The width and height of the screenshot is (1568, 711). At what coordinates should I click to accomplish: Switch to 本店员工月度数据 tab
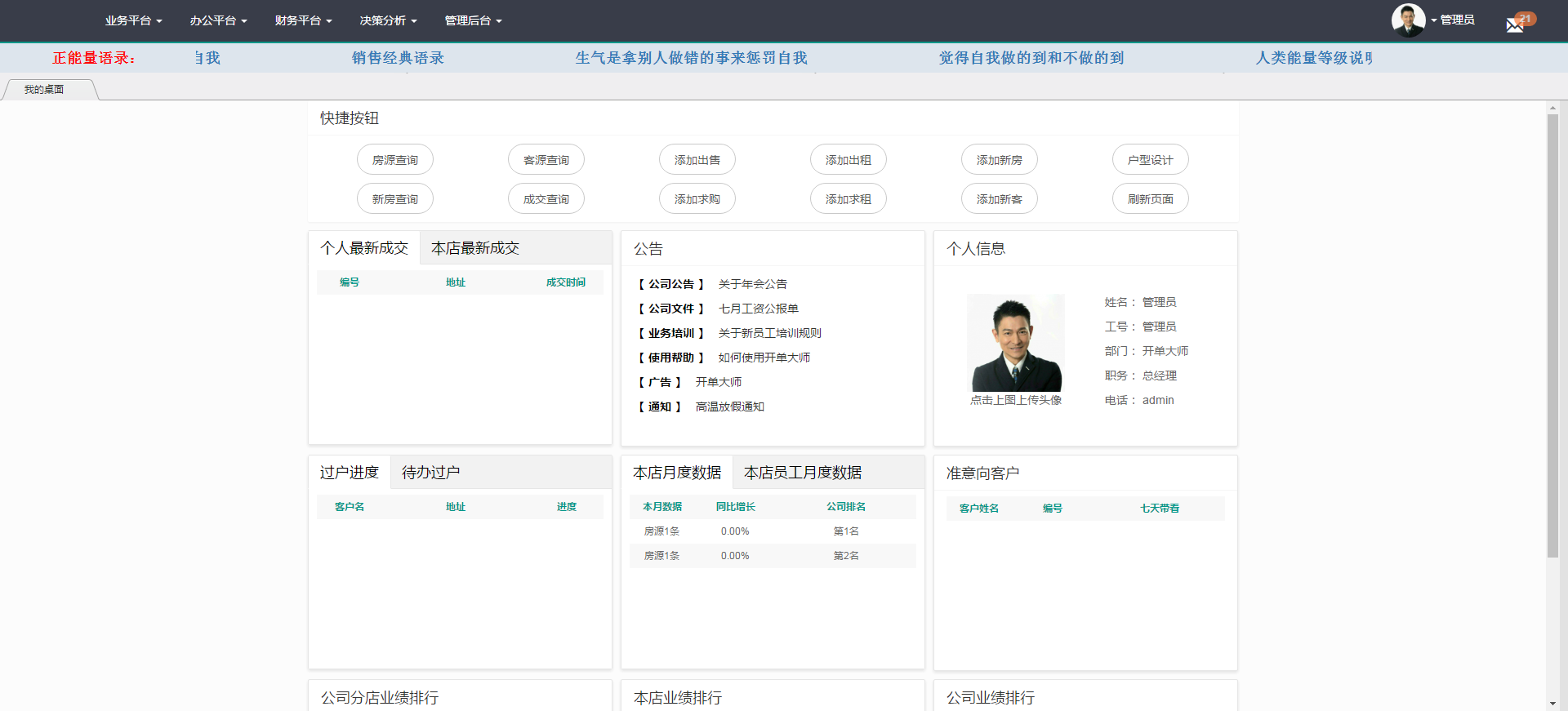pos(802,473)
